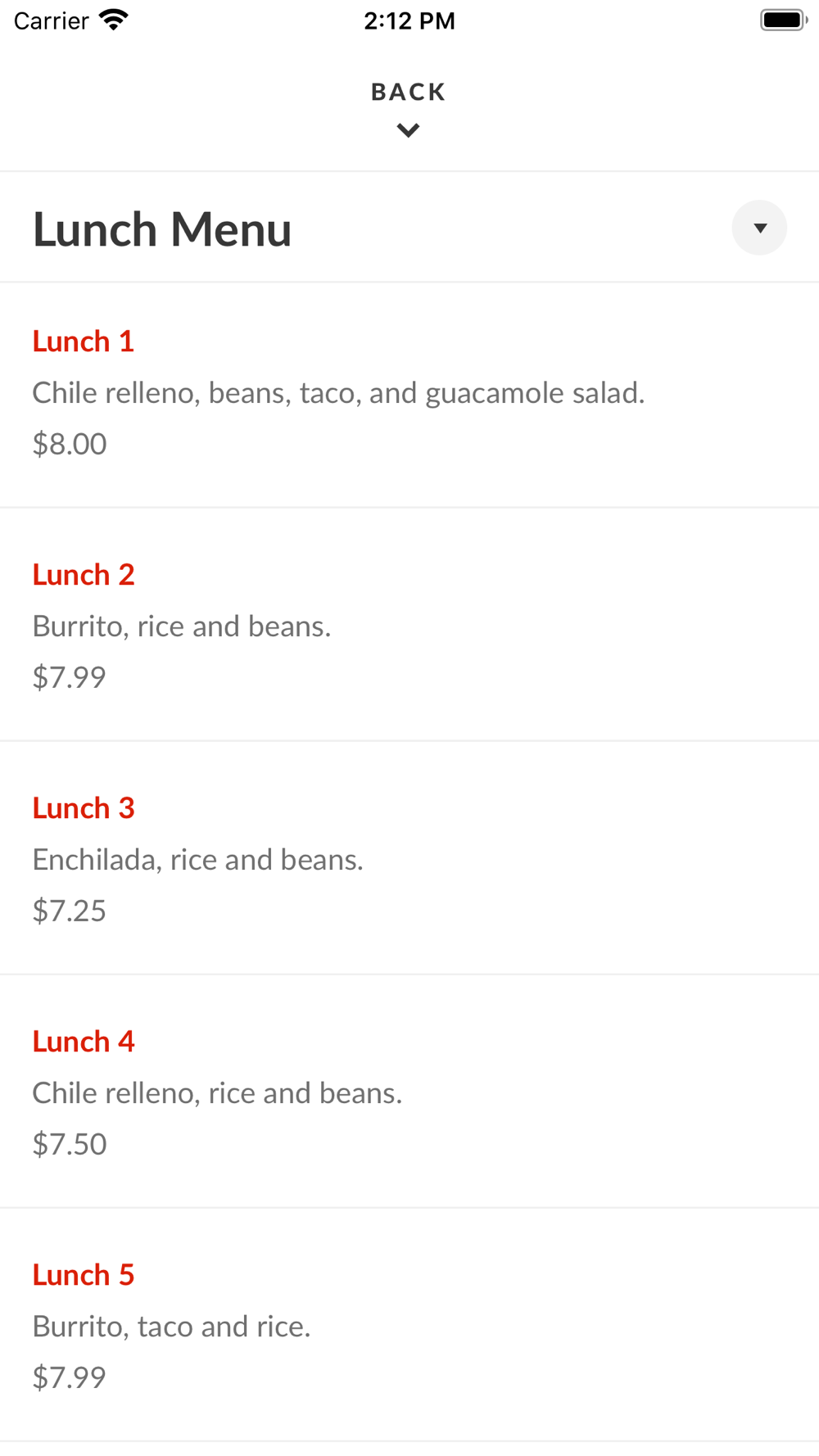Select the Lunch Menu heading
The image size is (819, 1456).
pos(162,229)
